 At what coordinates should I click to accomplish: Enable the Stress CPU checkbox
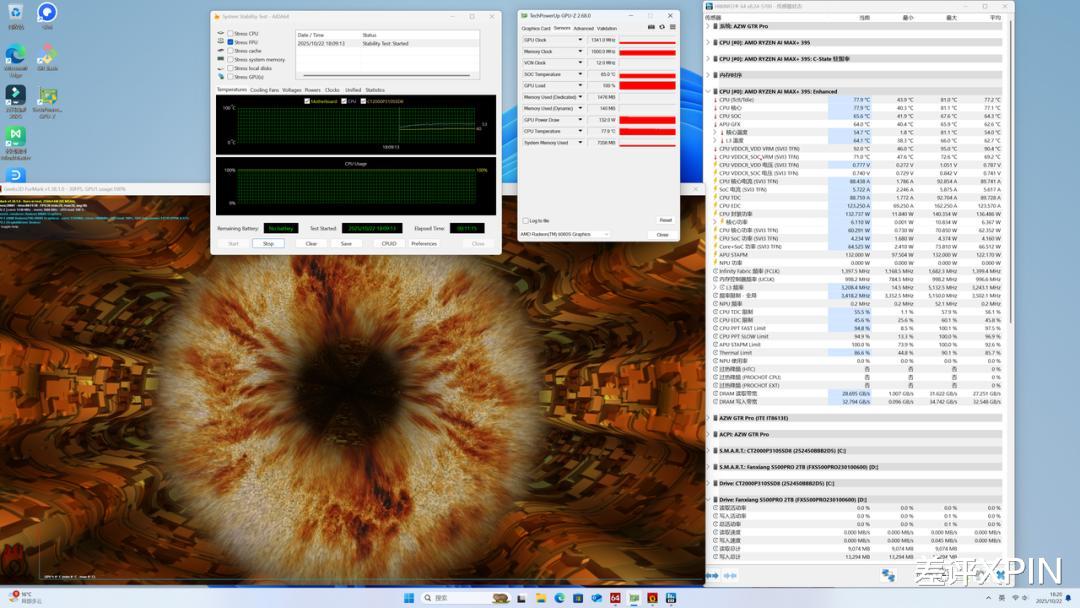coord(230,34)
